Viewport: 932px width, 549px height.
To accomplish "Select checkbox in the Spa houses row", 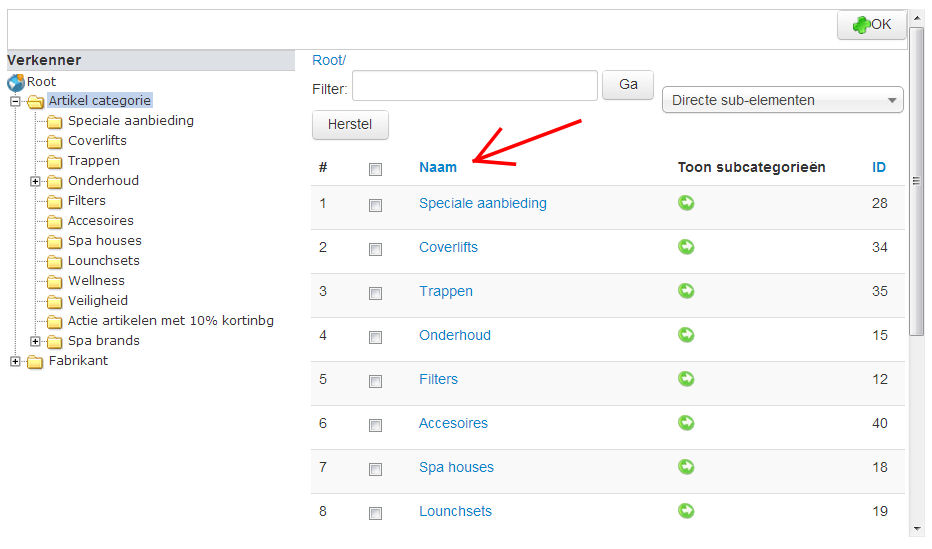I will coord(375,469).
